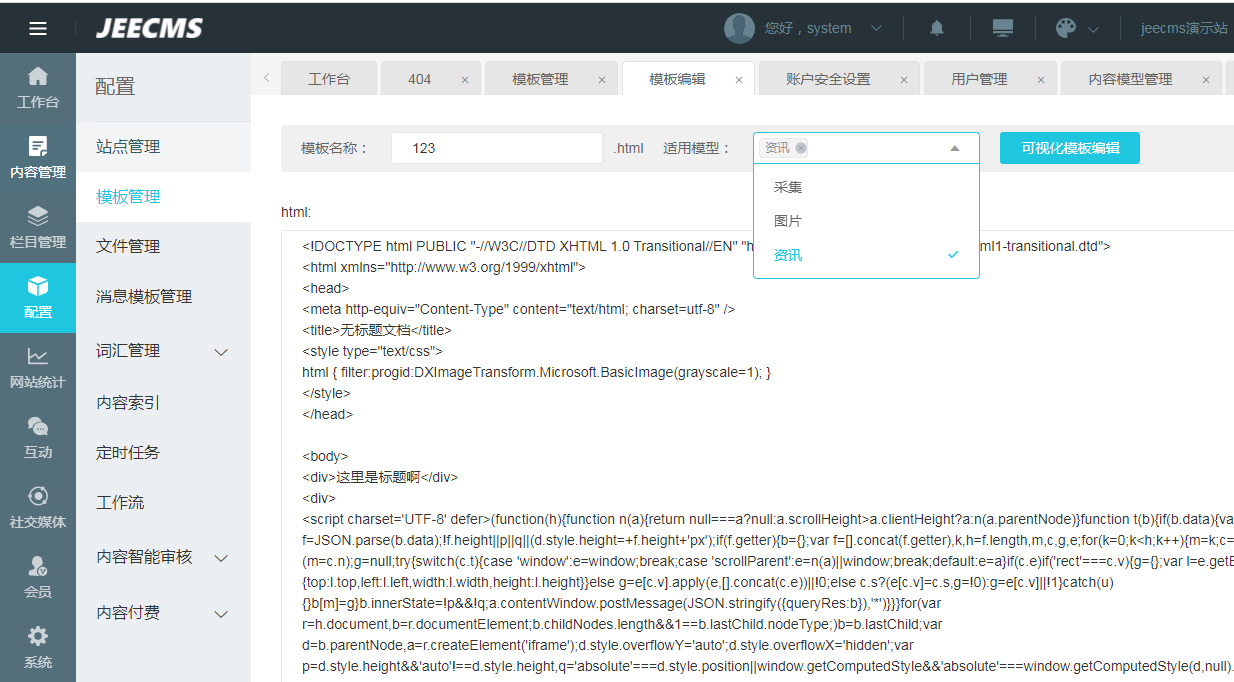Click into the html code editor
1234x682 pixels.
point(758,456)
